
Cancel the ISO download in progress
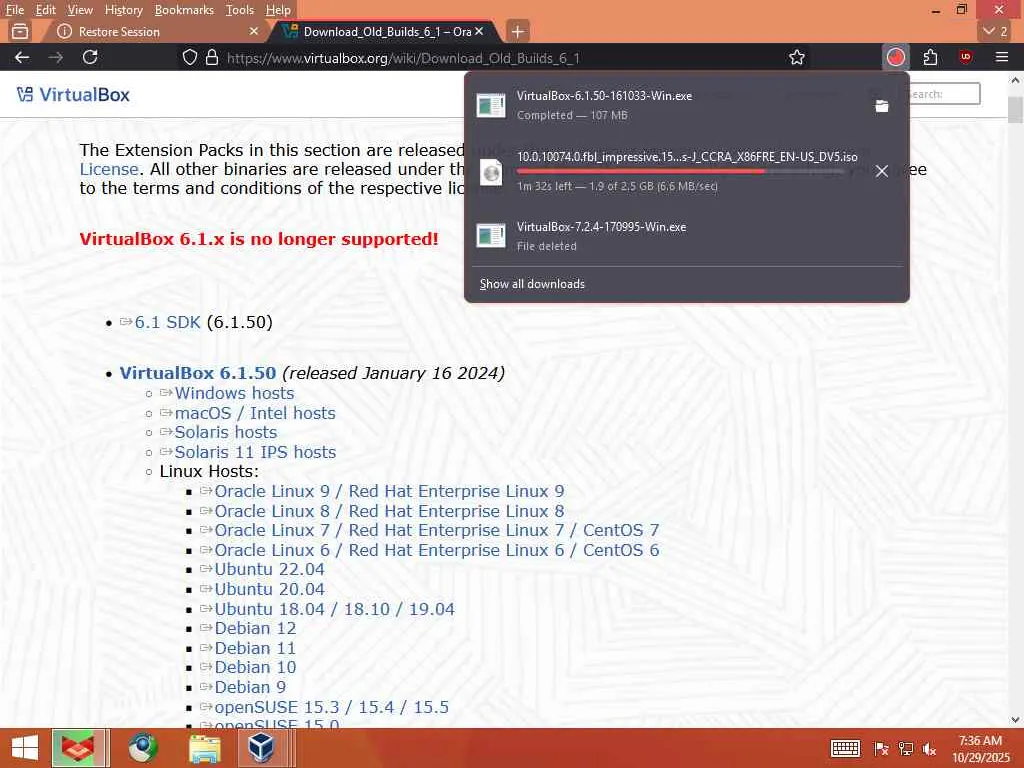pos(882,171)
